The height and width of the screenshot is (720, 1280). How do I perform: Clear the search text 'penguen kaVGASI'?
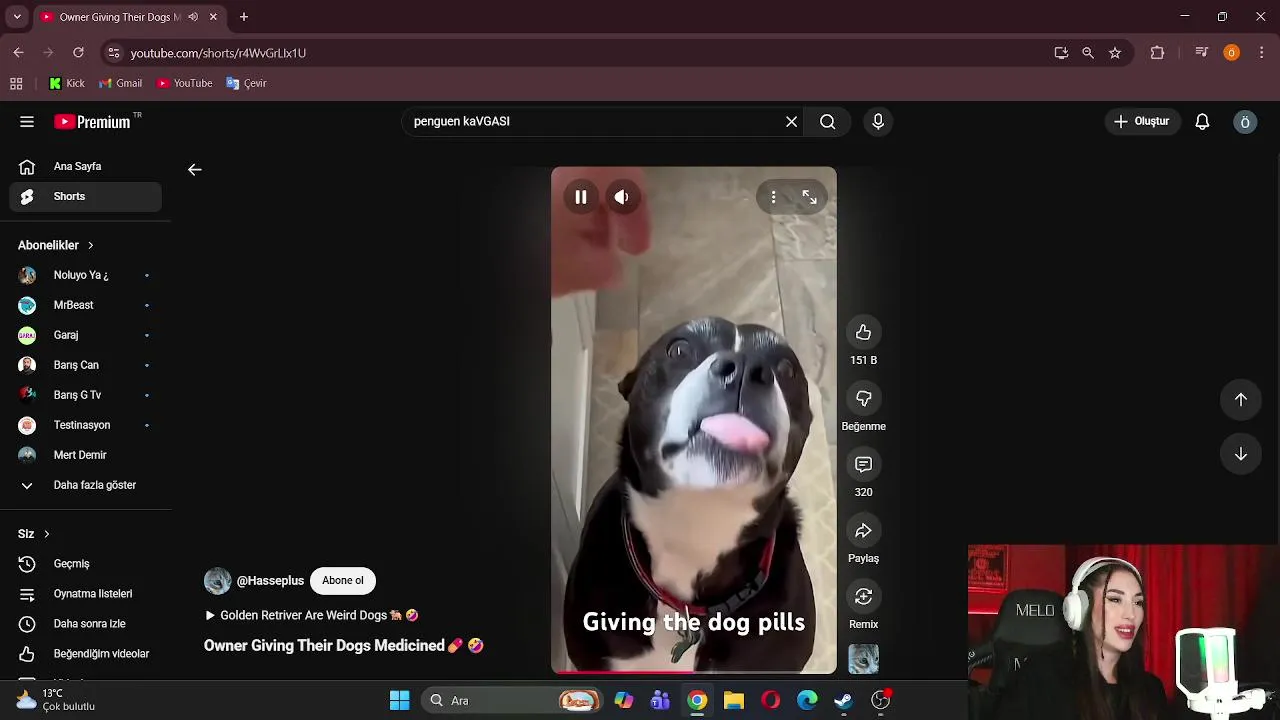point(791,122)
